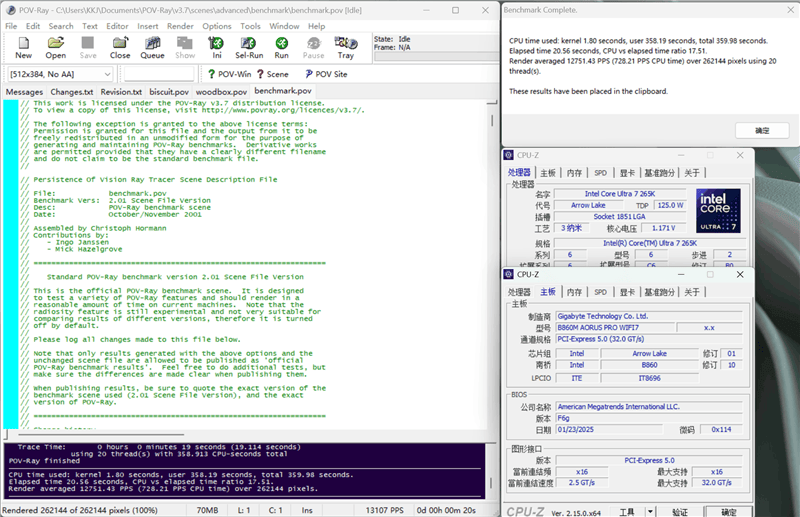
Task: Send POV-Ray to Tray icon
Action: click(345, 48)
